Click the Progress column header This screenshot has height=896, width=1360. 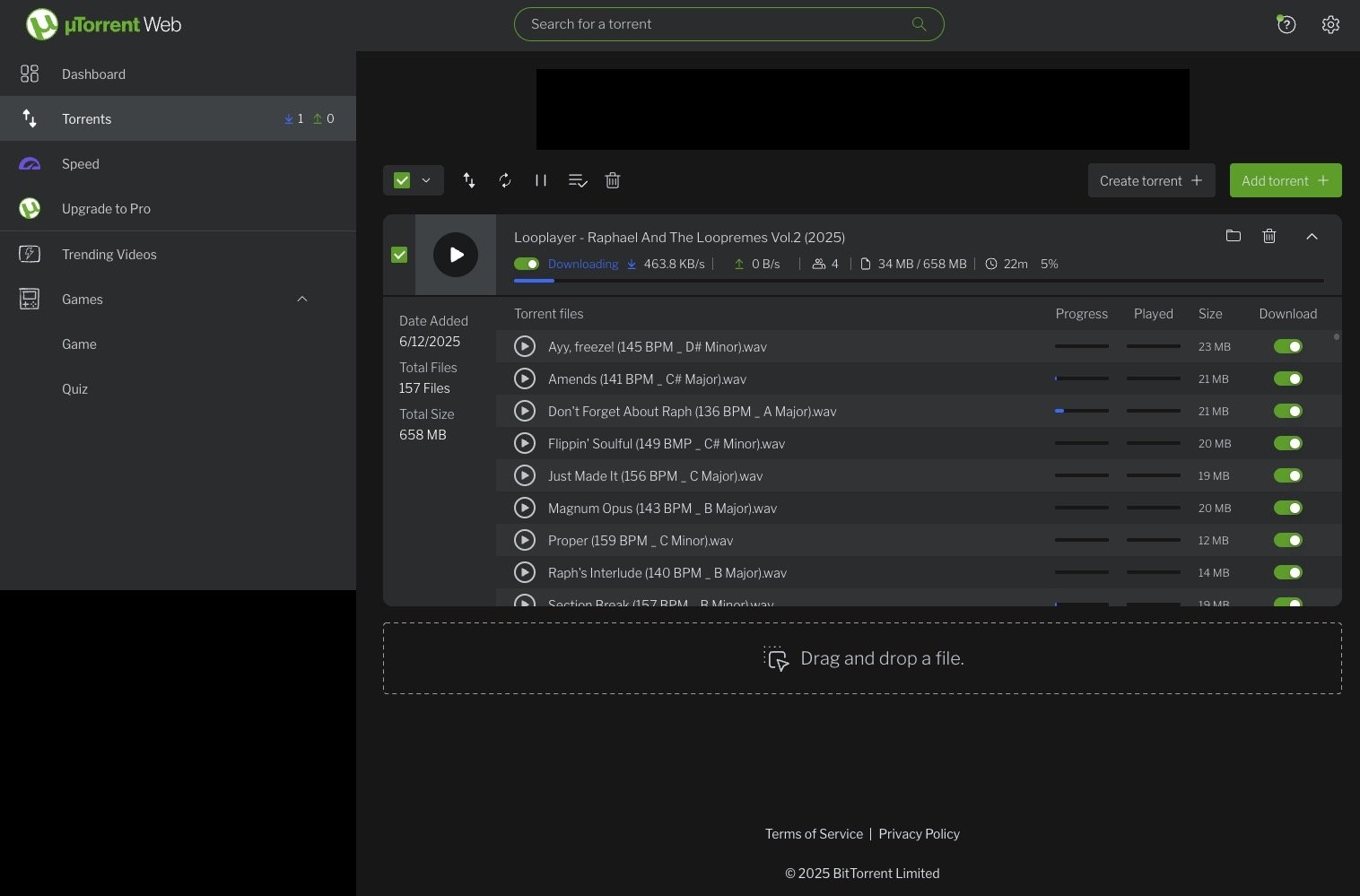[x=1082, y=313]
